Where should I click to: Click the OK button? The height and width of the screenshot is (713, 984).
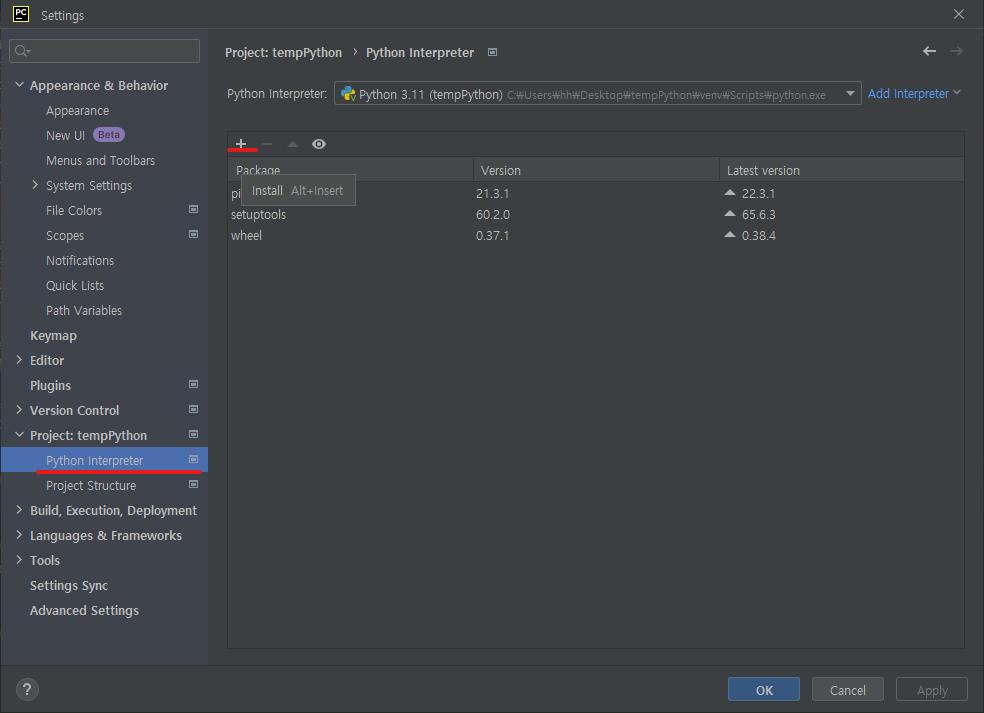(x=764, y=689)
